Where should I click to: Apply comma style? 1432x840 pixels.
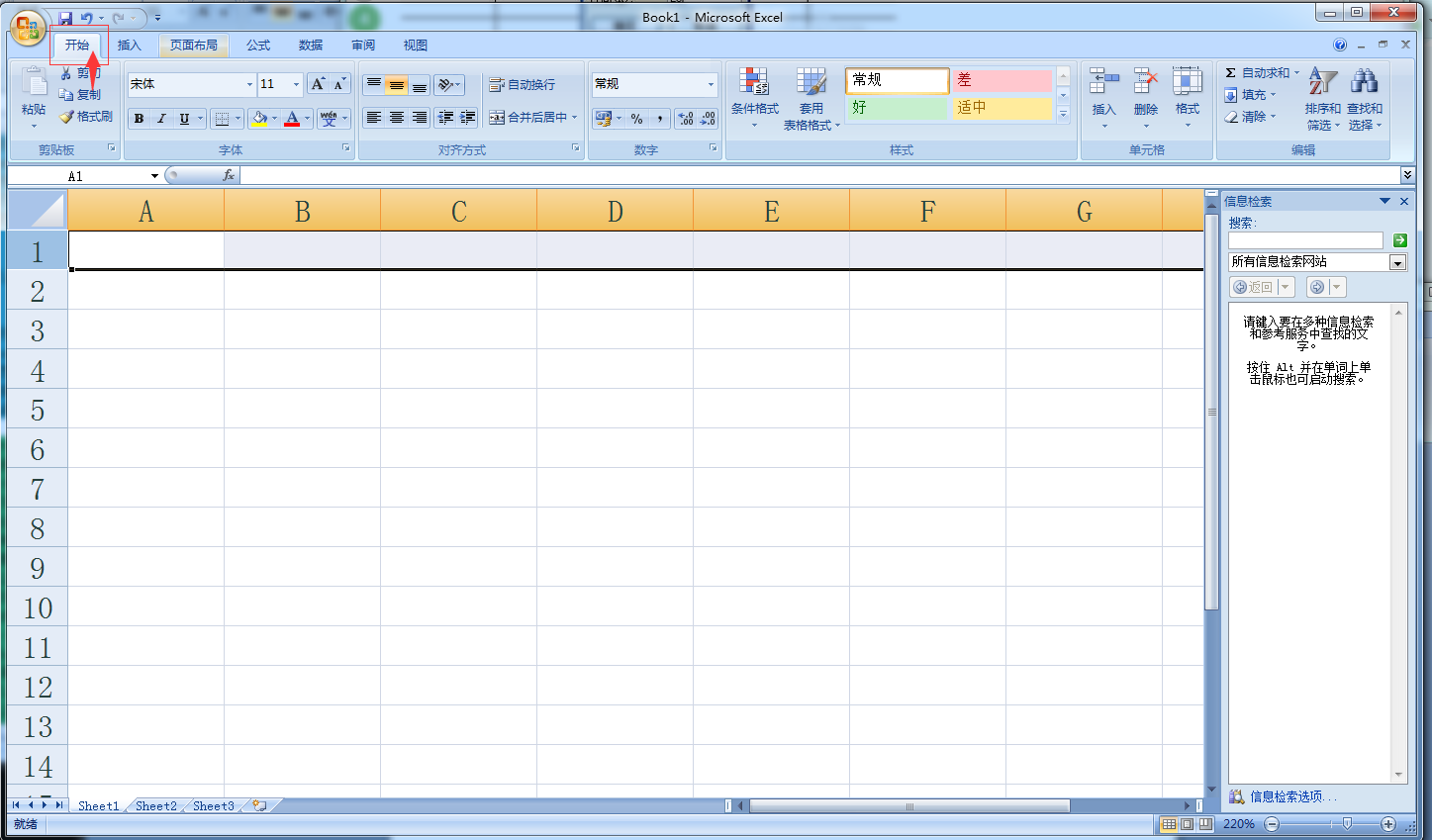659,119
